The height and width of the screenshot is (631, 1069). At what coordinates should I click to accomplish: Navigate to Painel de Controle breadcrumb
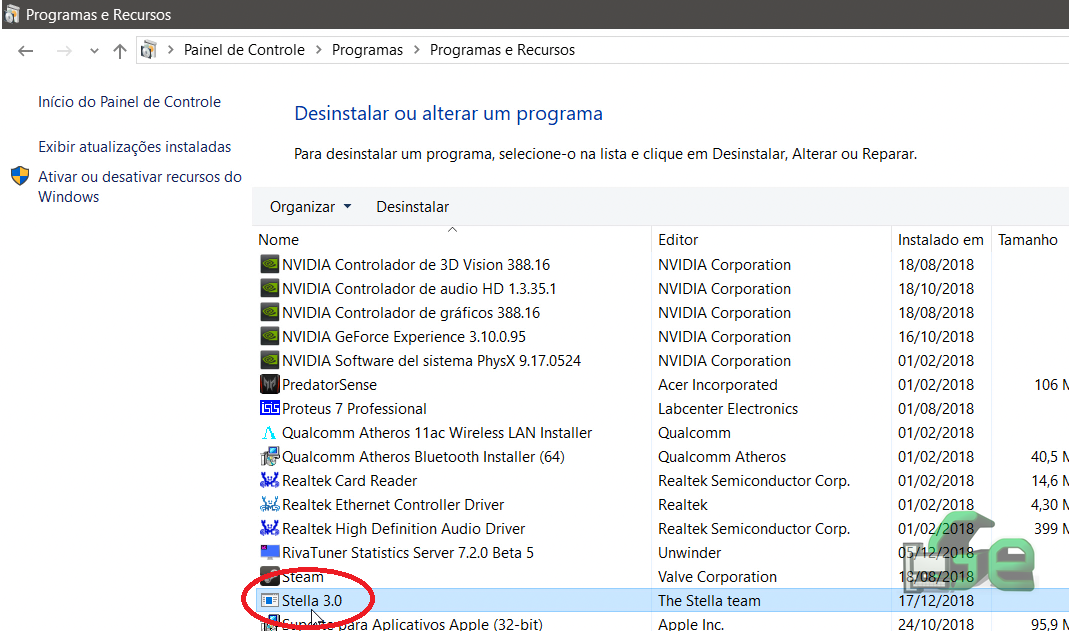point(244,50)
